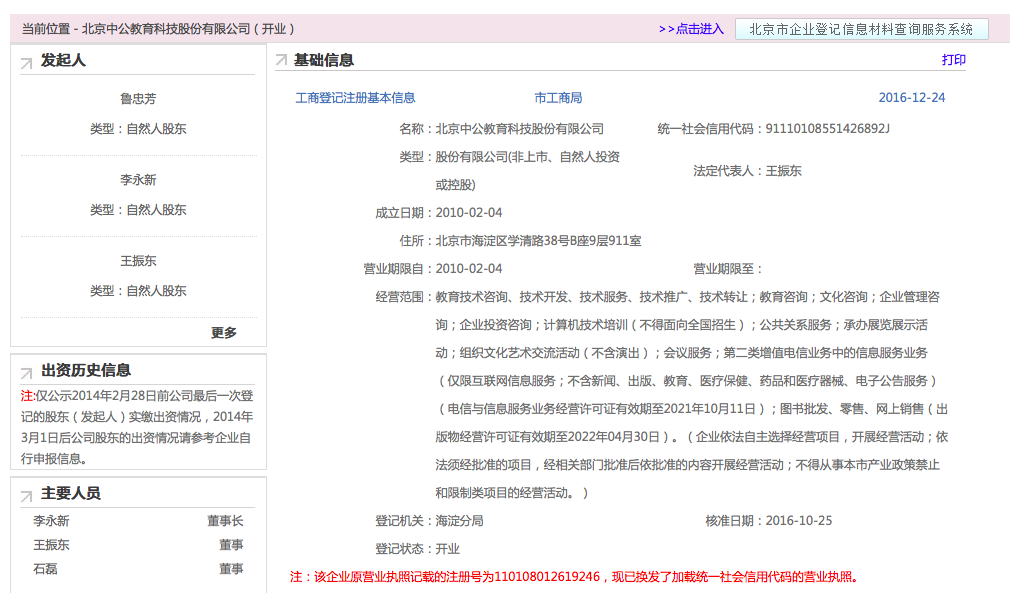Click 李永新 董事长 in 主要人员 list
The height and width of the screenshot is (593, 1017).
coord(51,521)
